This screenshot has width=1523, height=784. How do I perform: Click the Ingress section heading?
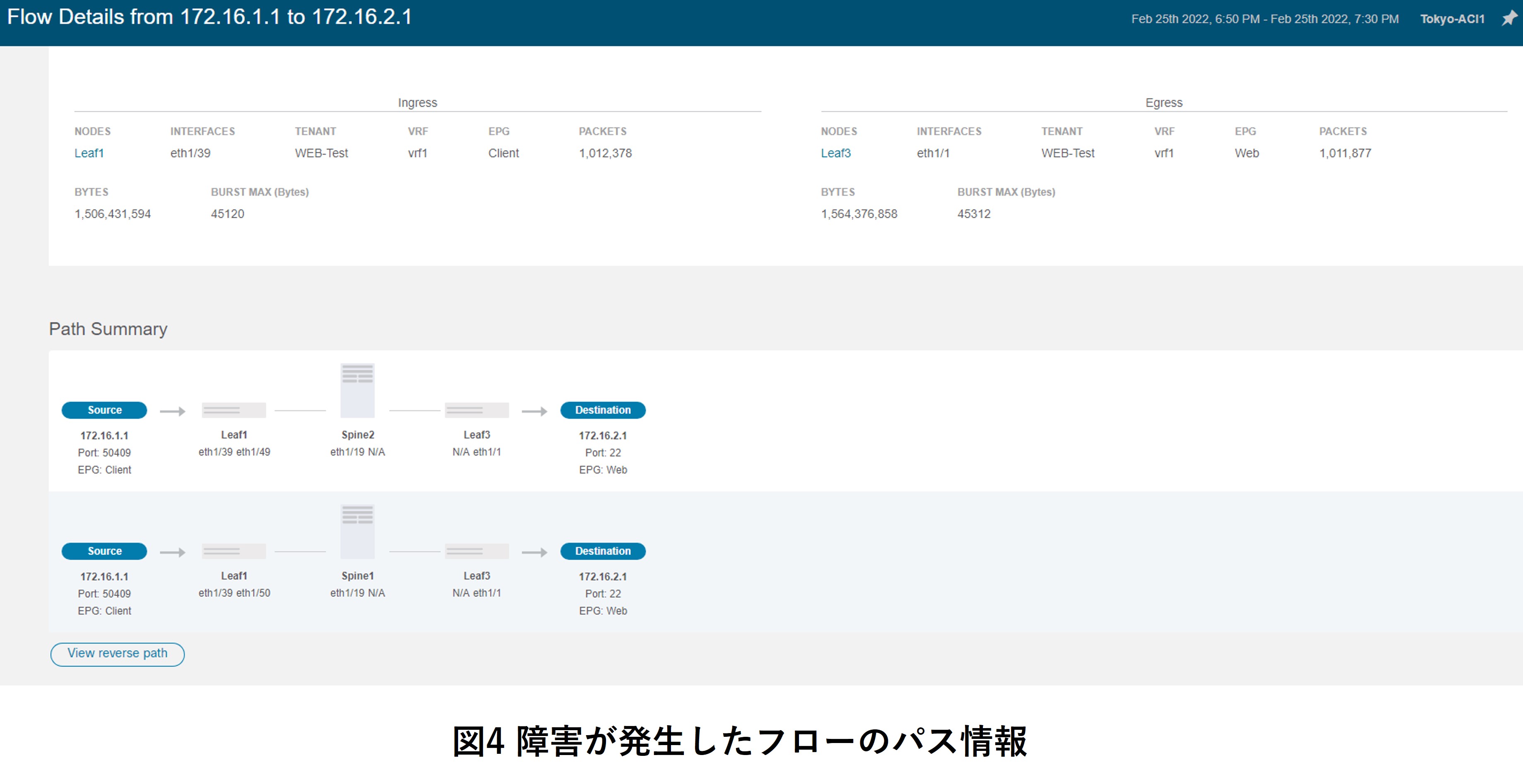(x=418, y=103)
